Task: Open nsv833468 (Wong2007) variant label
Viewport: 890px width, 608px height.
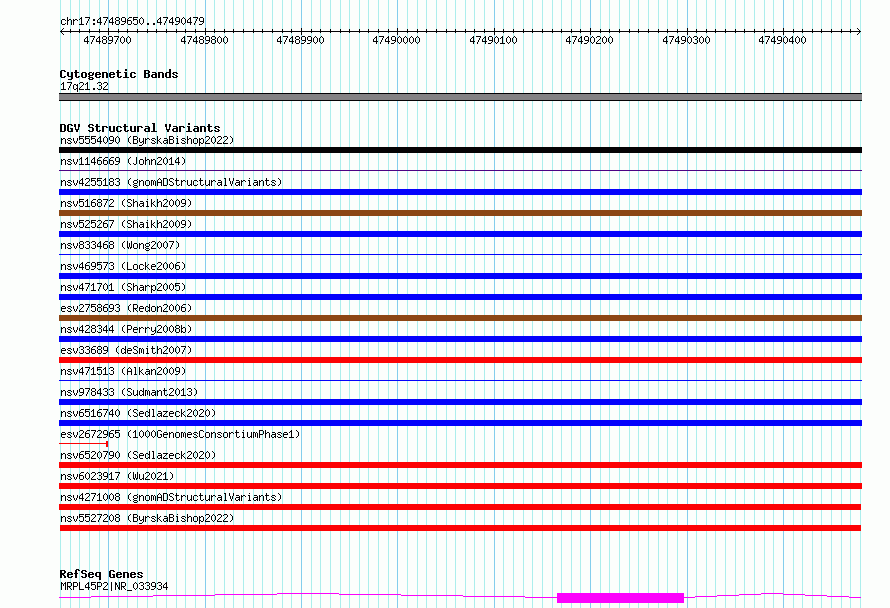Action: click(x=120, y=245)
